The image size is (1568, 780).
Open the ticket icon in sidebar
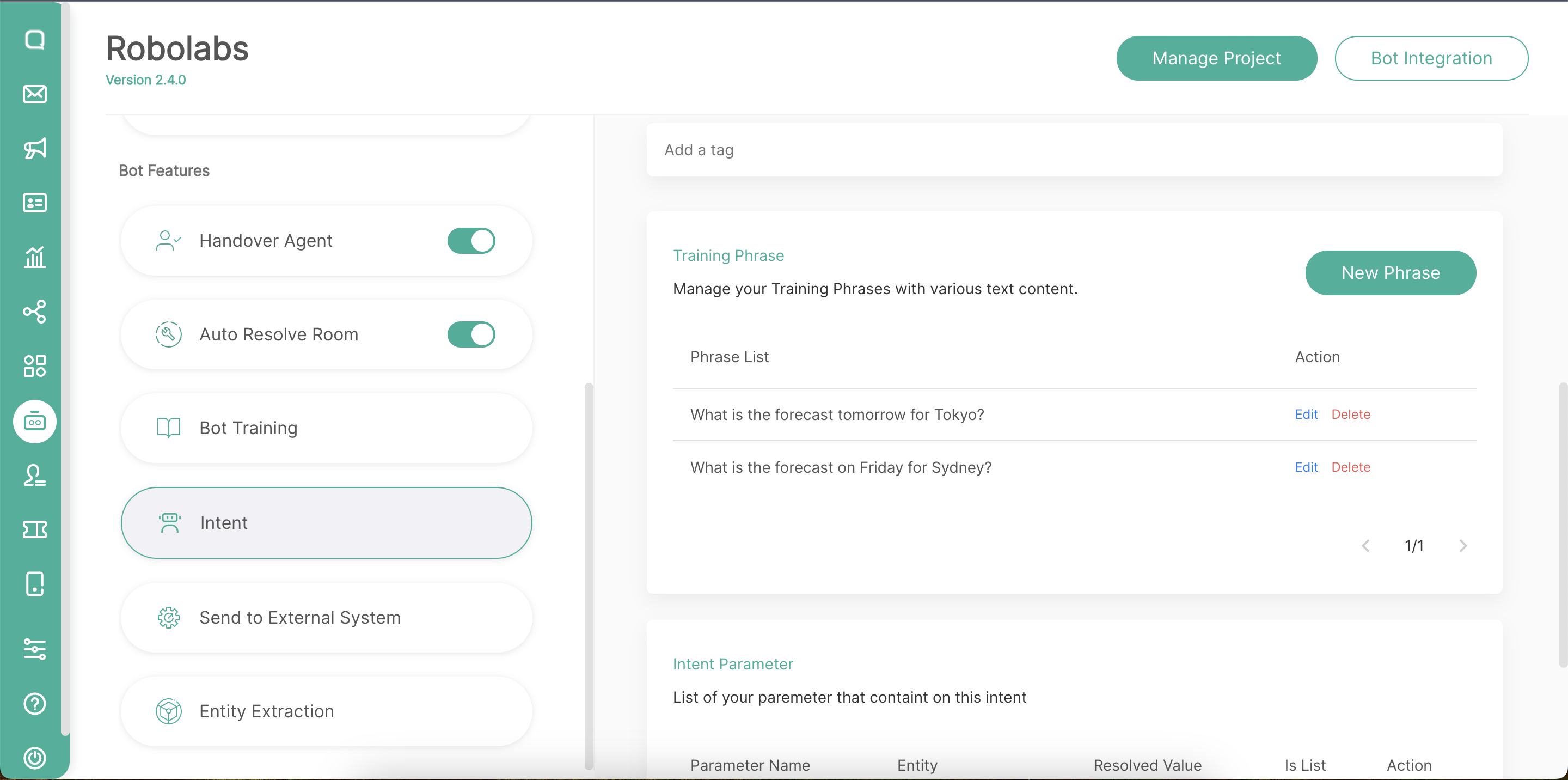(x=35, y=529)
